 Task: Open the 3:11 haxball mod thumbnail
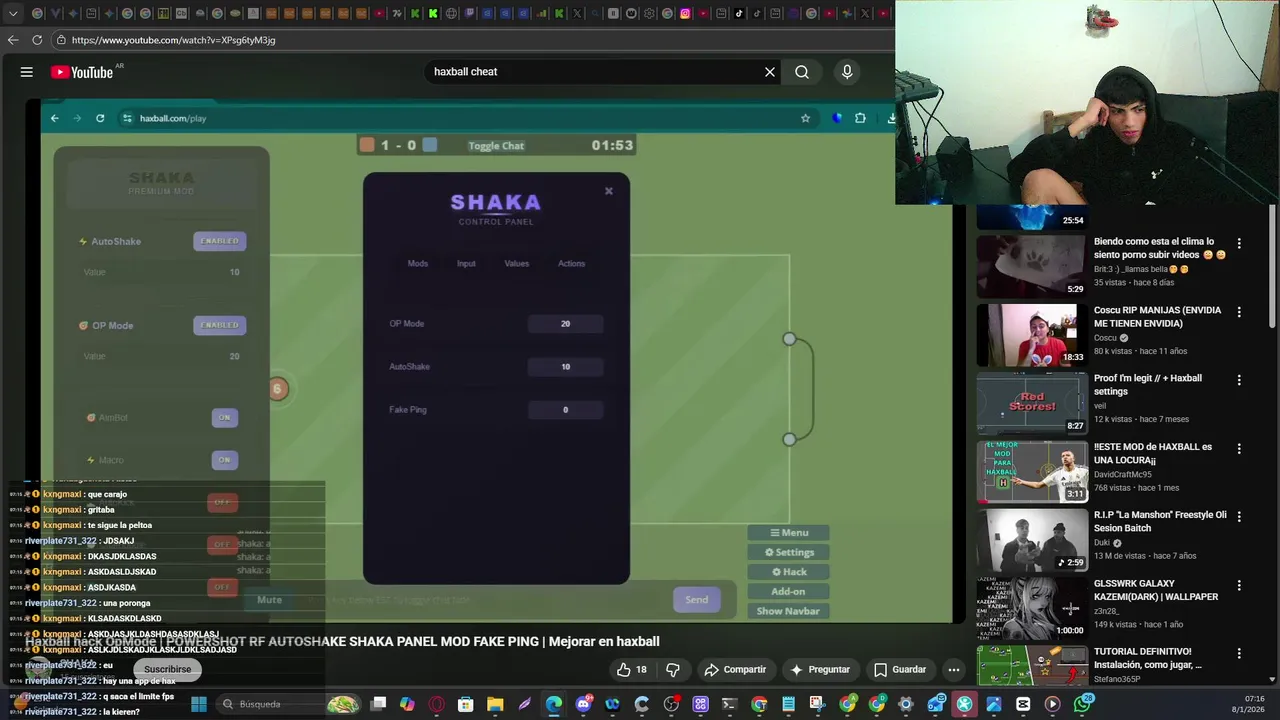click(1032, 472)
